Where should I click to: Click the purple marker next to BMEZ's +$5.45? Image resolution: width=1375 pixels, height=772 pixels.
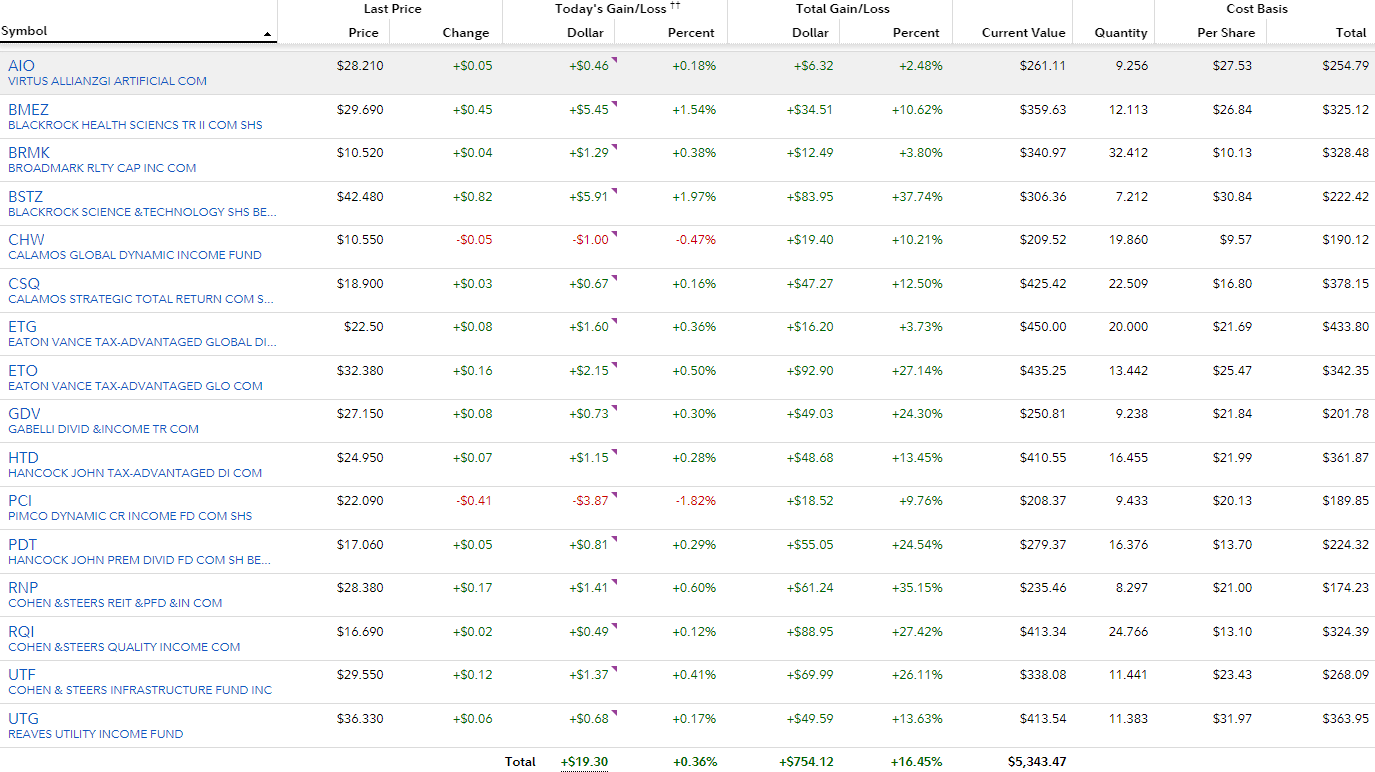(x=614, y=104)
